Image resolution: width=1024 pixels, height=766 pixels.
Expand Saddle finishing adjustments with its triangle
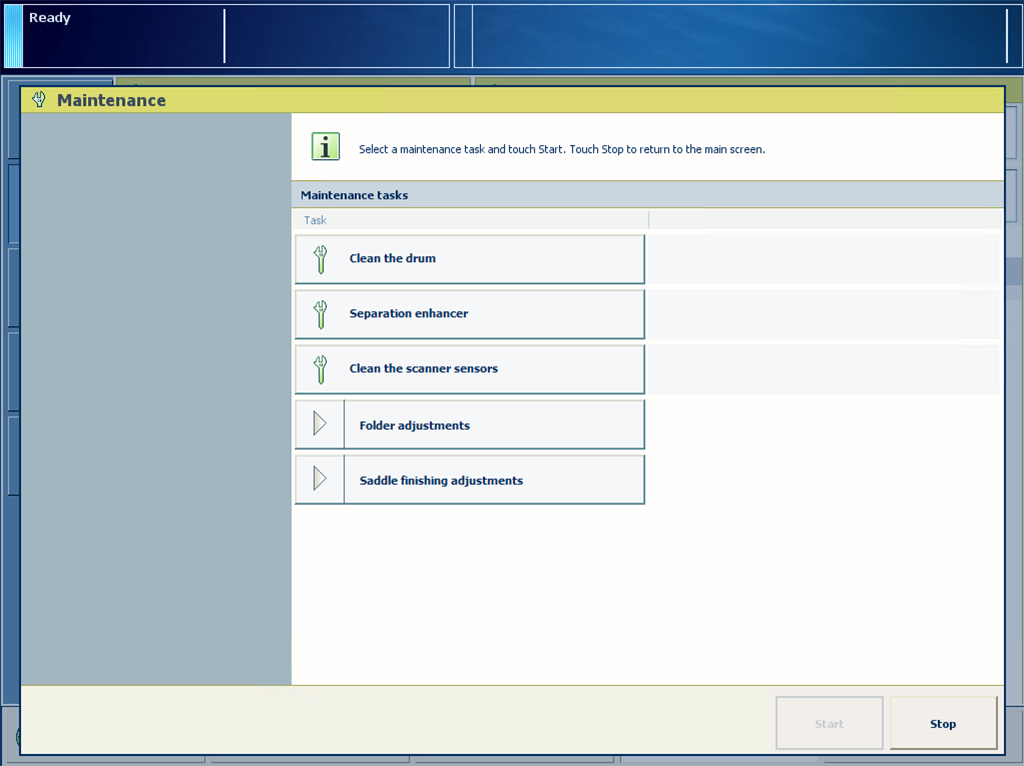click(x=320, y=479)
